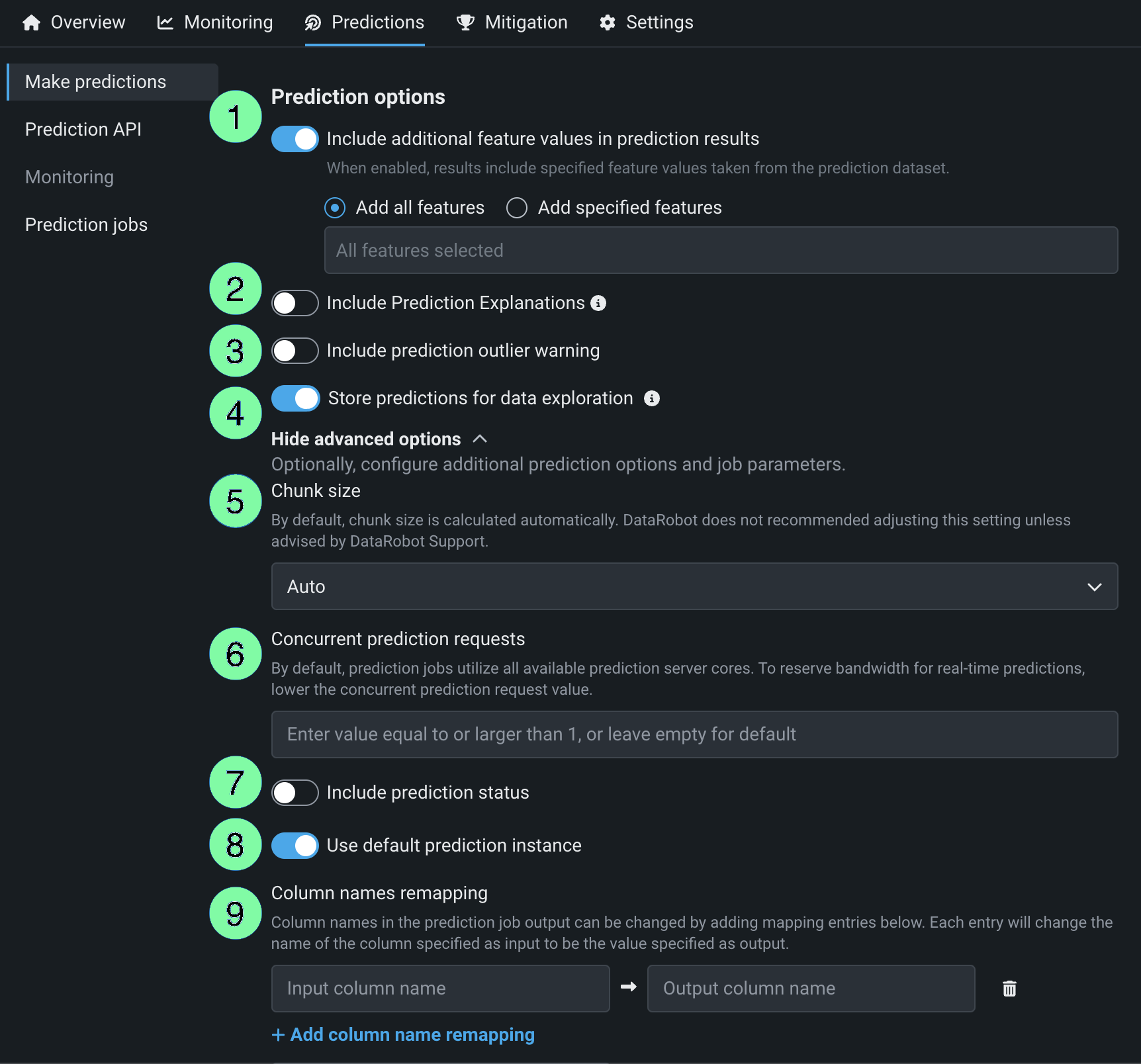Click the Concurrent prediction requests input
This screenshot has height=1064, width=1141.
(694, 734)
